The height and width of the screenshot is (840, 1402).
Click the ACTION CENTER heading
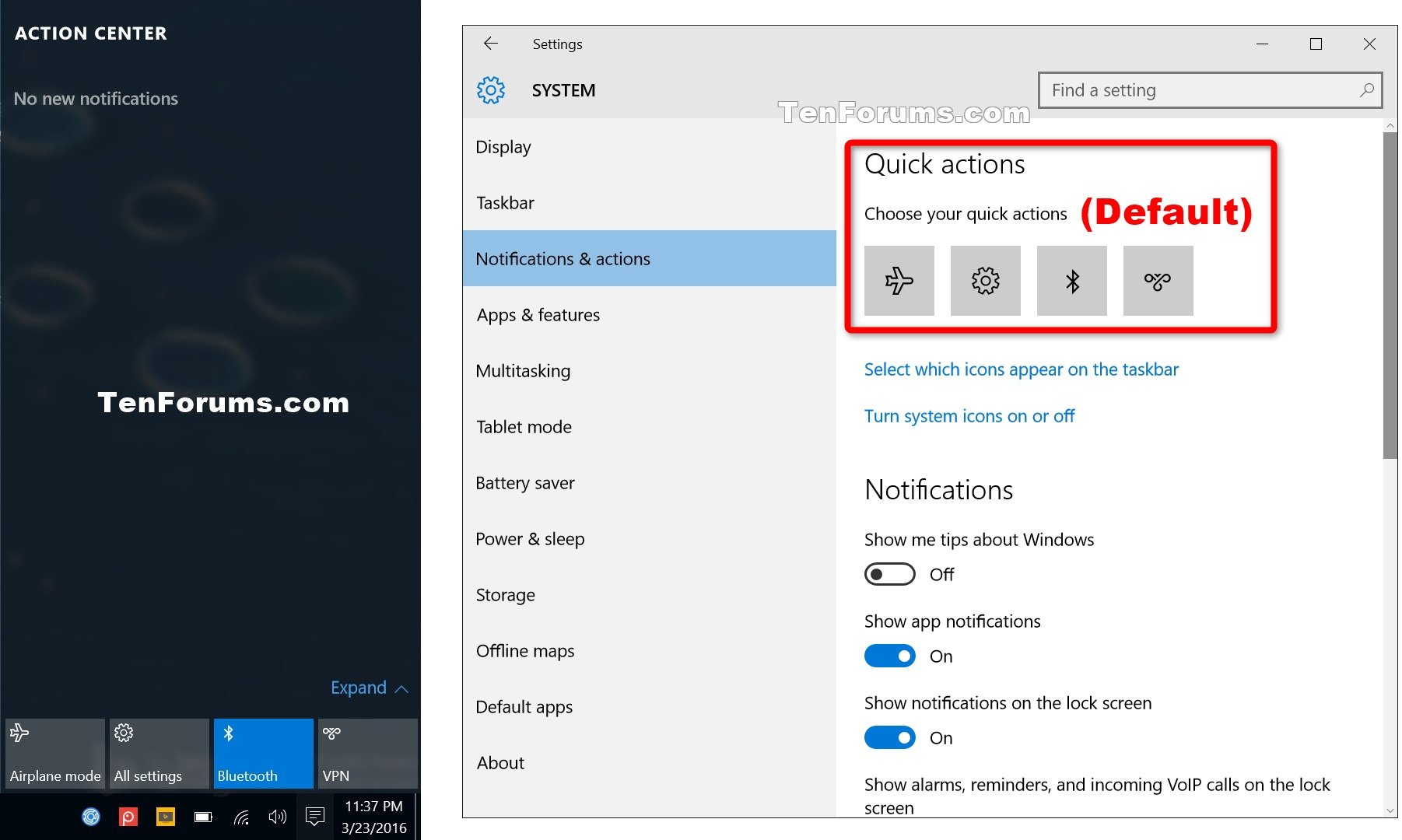pos(91,33)
